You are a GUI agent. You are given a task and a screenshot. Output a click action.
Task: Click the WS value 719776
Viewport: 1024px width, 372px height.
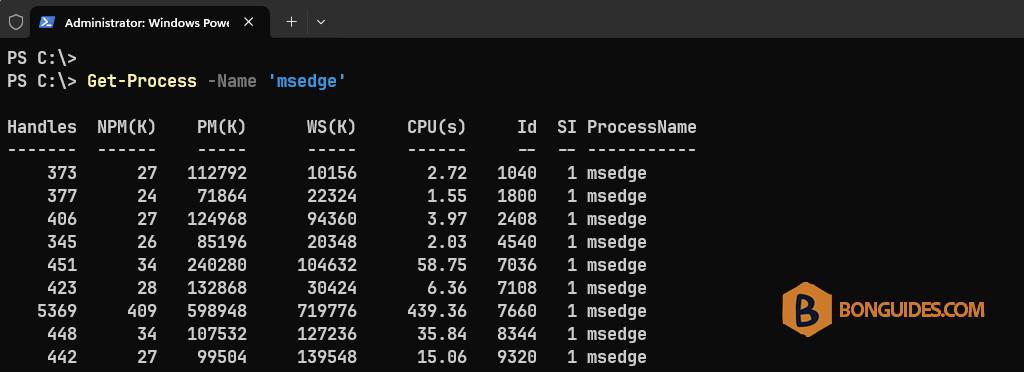(327, 311)
